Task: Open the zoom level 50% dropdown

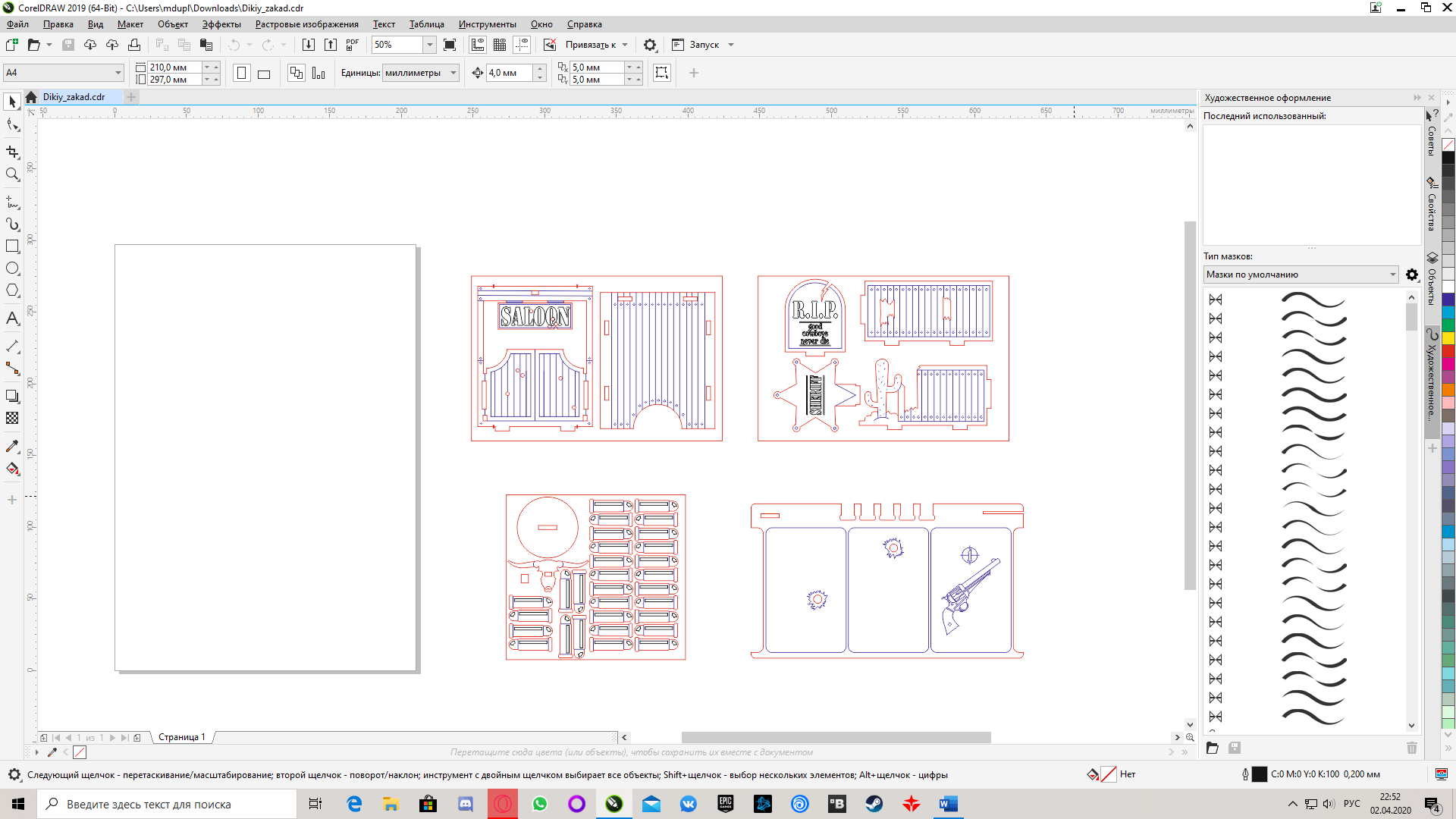Action: 429,45
